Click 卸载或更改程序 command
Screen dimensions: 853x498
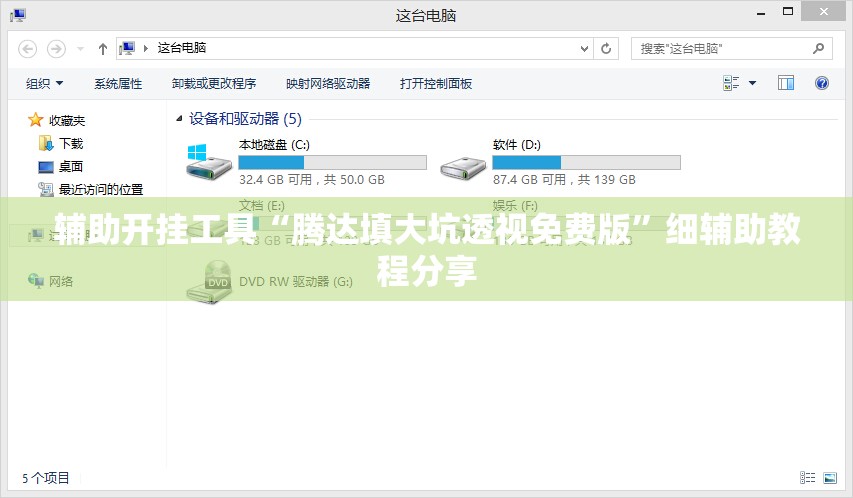214,83
